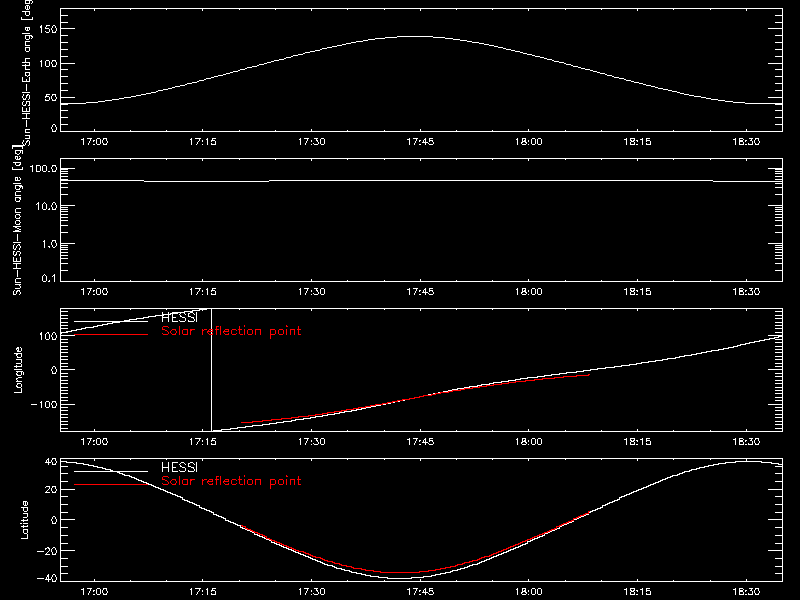Click 17:30 time label under Moon angle plot
The height and width of the screenshot is (600, 800).
[x=312, y=291]
